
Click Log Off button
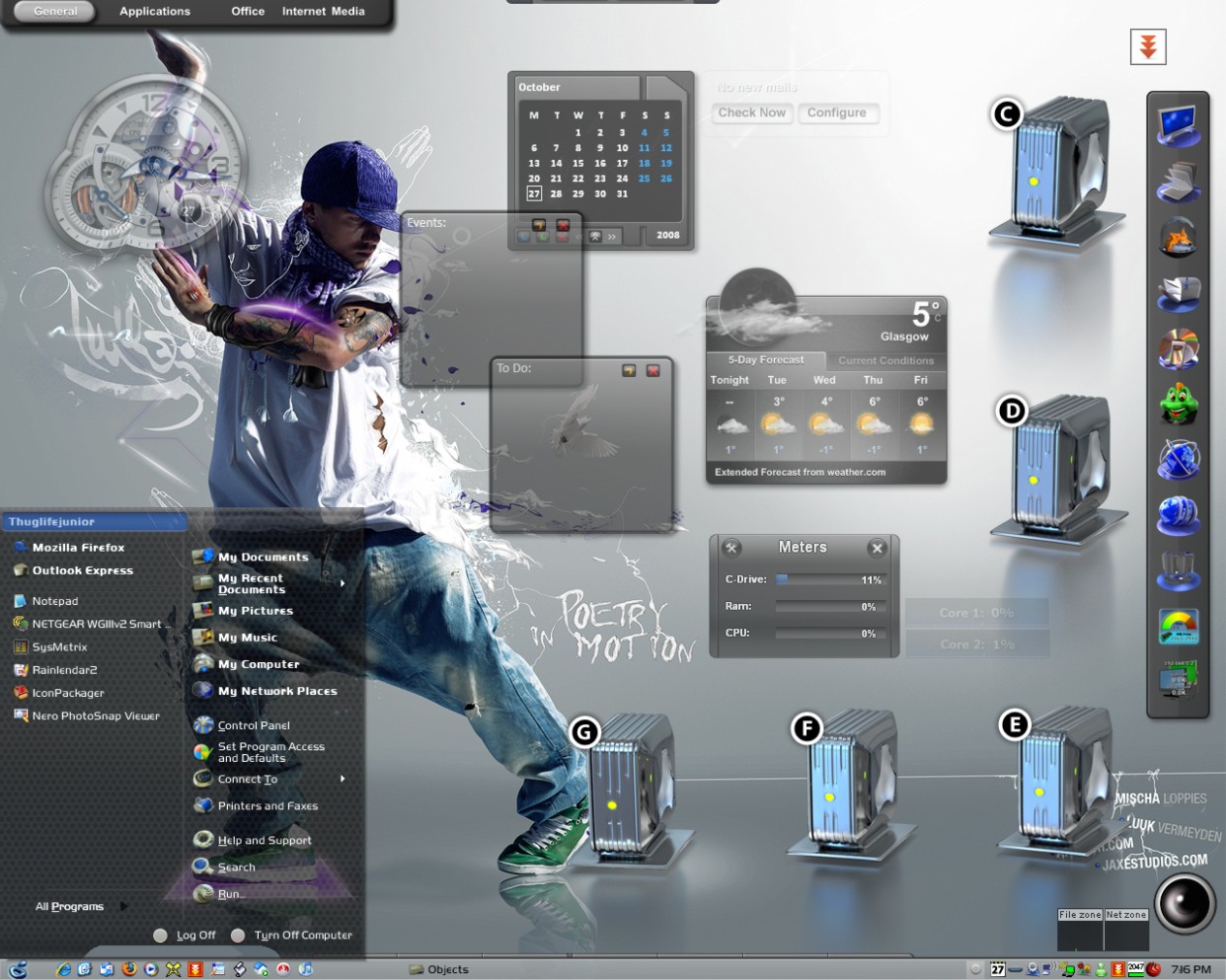[x=185, y=935]
